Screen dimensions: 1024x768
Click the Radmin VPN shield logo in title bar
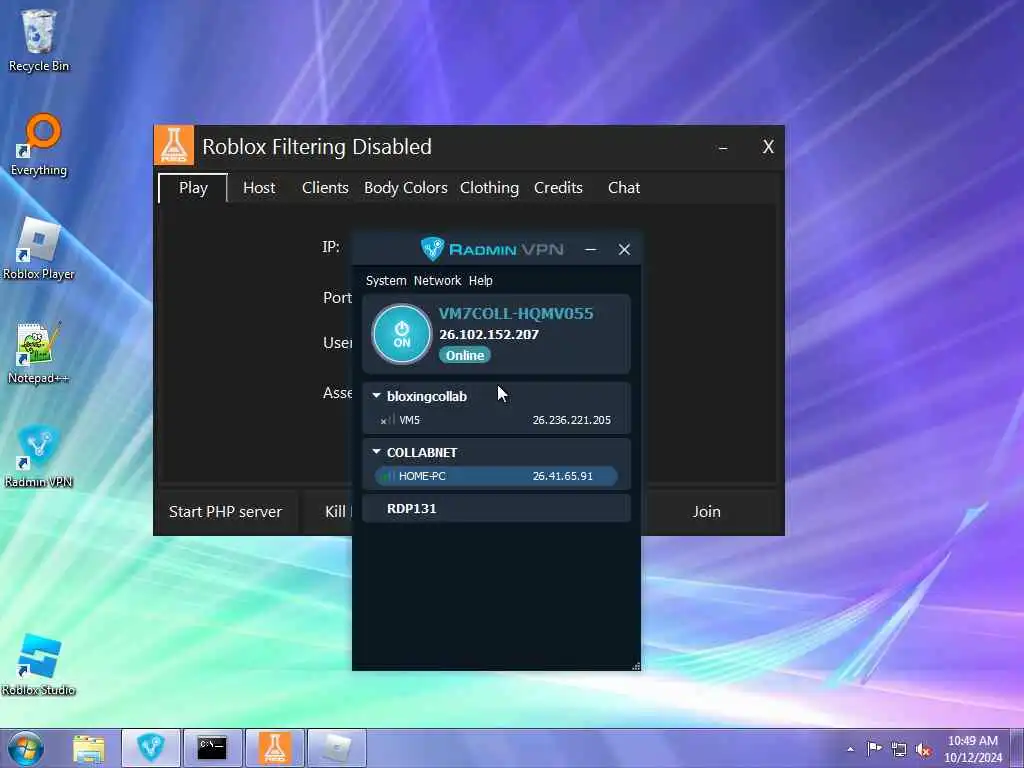click(432, 248)
